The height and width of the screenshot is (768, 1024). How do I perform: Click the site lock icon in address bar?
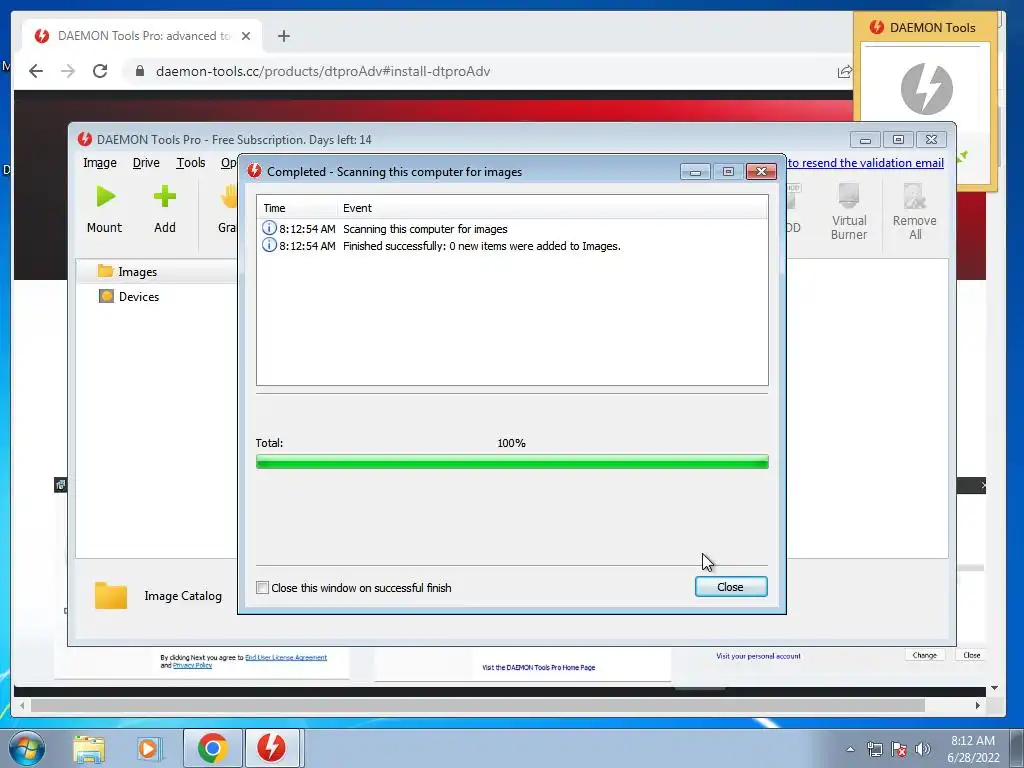tap(140, 71)
